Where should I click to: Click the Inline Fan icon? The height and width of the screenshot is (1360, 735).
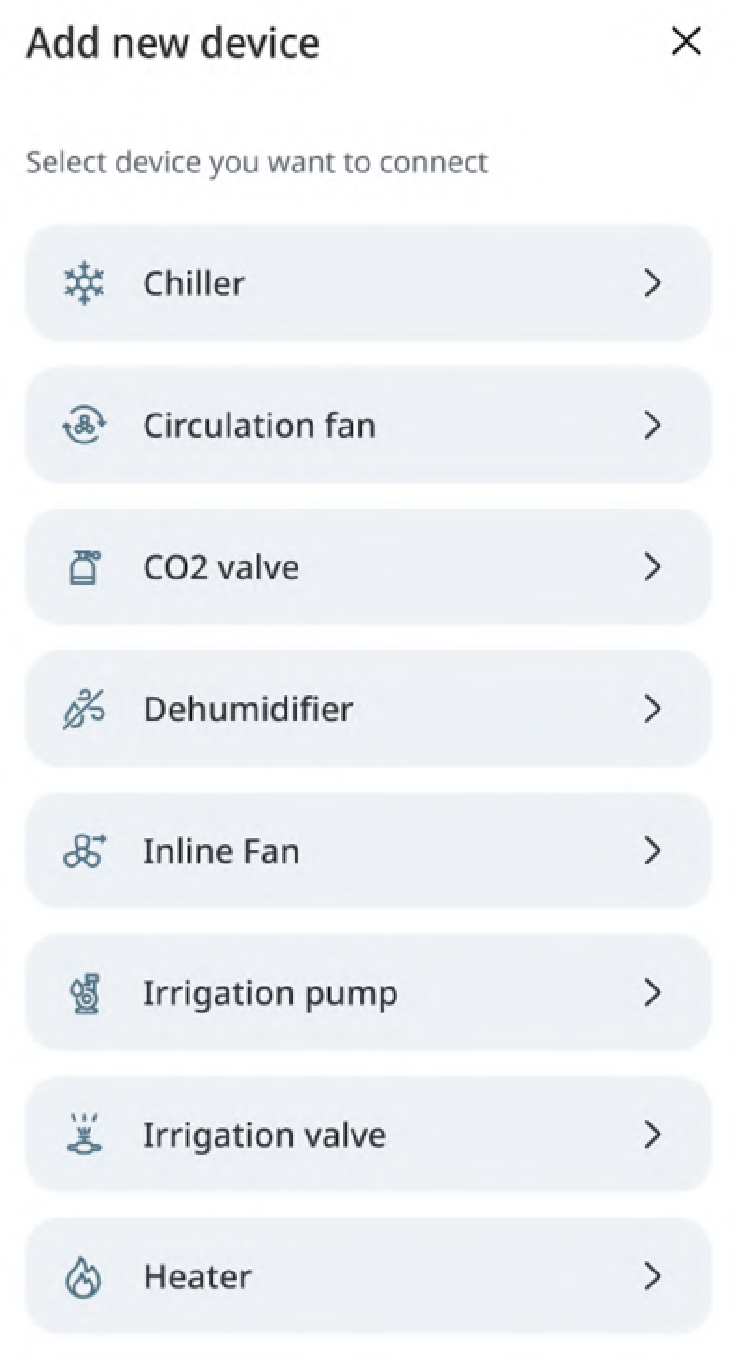click(84, 852)
